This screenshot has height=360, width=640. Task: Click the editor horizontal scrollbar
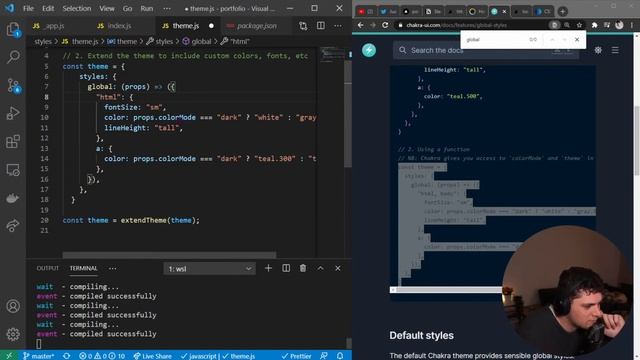pyautogui.click(x=169, y=255)
